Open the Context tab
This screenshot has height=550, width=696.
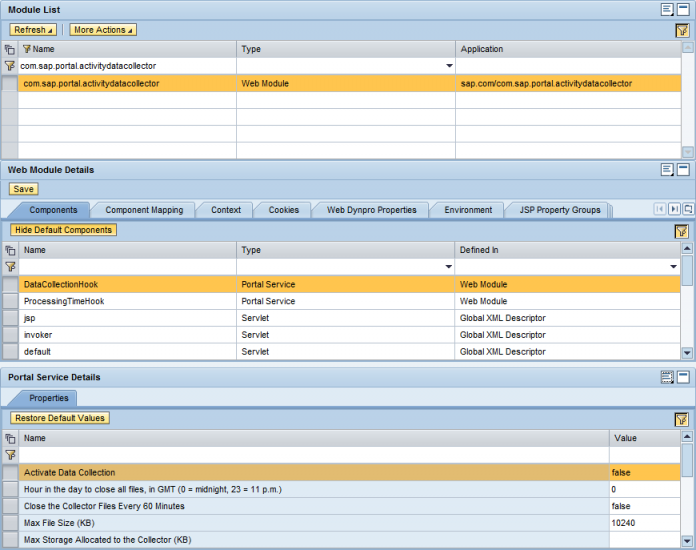click(226, 210)
